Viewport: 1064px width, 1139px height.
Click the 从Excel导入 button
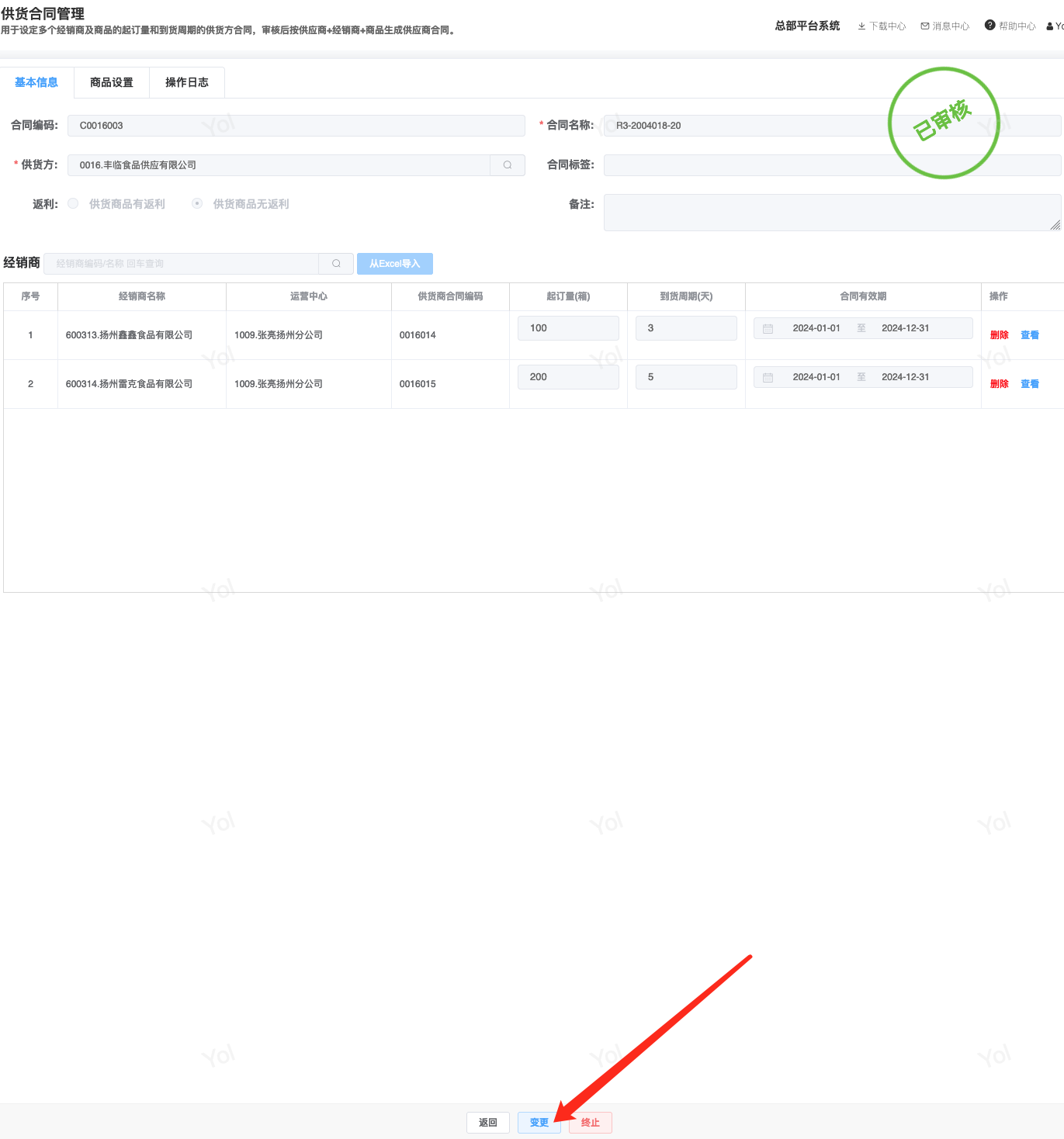coord(395,264)
